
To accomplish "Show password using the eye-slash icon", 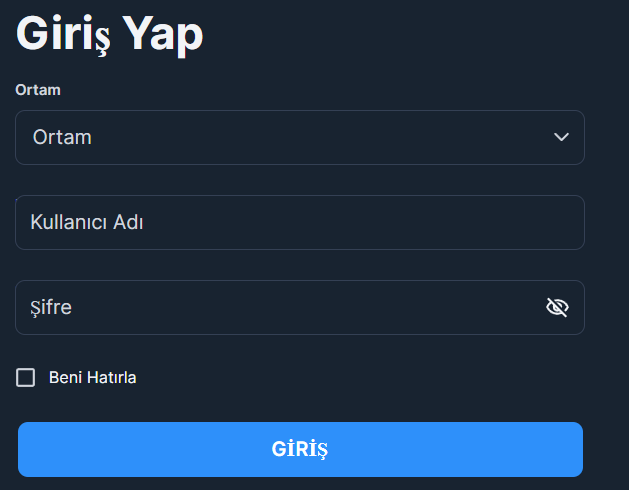I will pos(557,307).
